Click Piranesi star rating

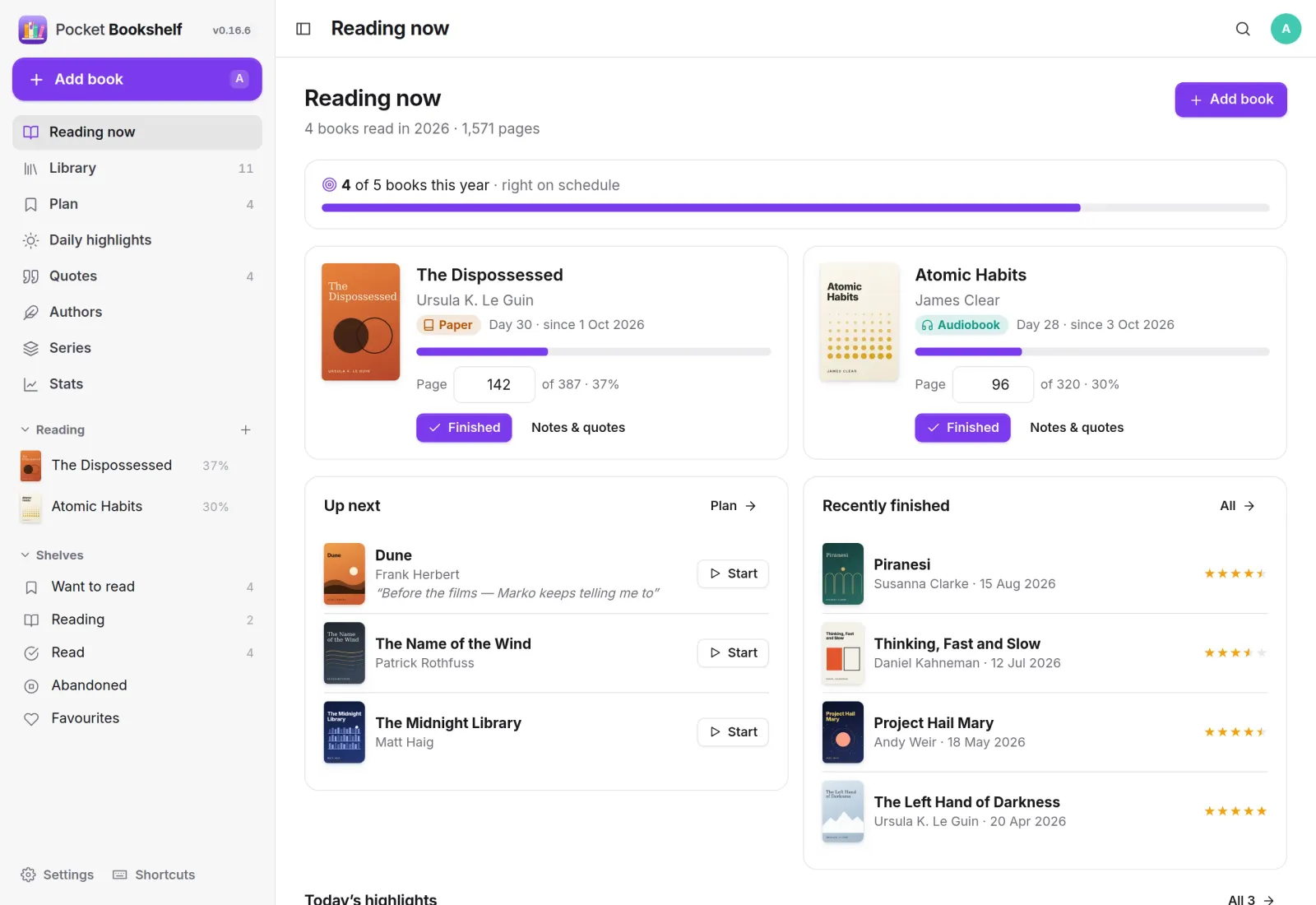point(1235,574)
